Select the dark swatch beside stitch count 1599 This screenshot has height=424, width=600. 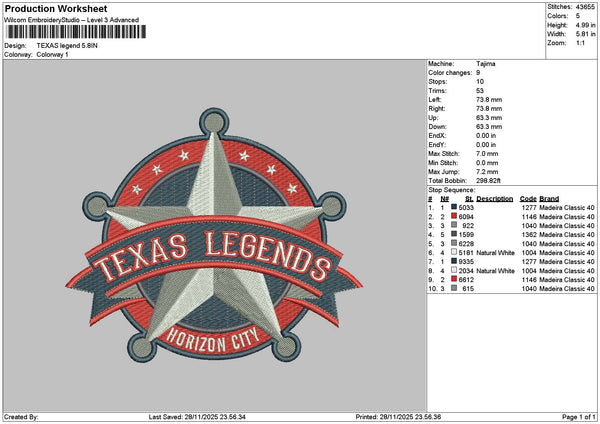[454, 234]
